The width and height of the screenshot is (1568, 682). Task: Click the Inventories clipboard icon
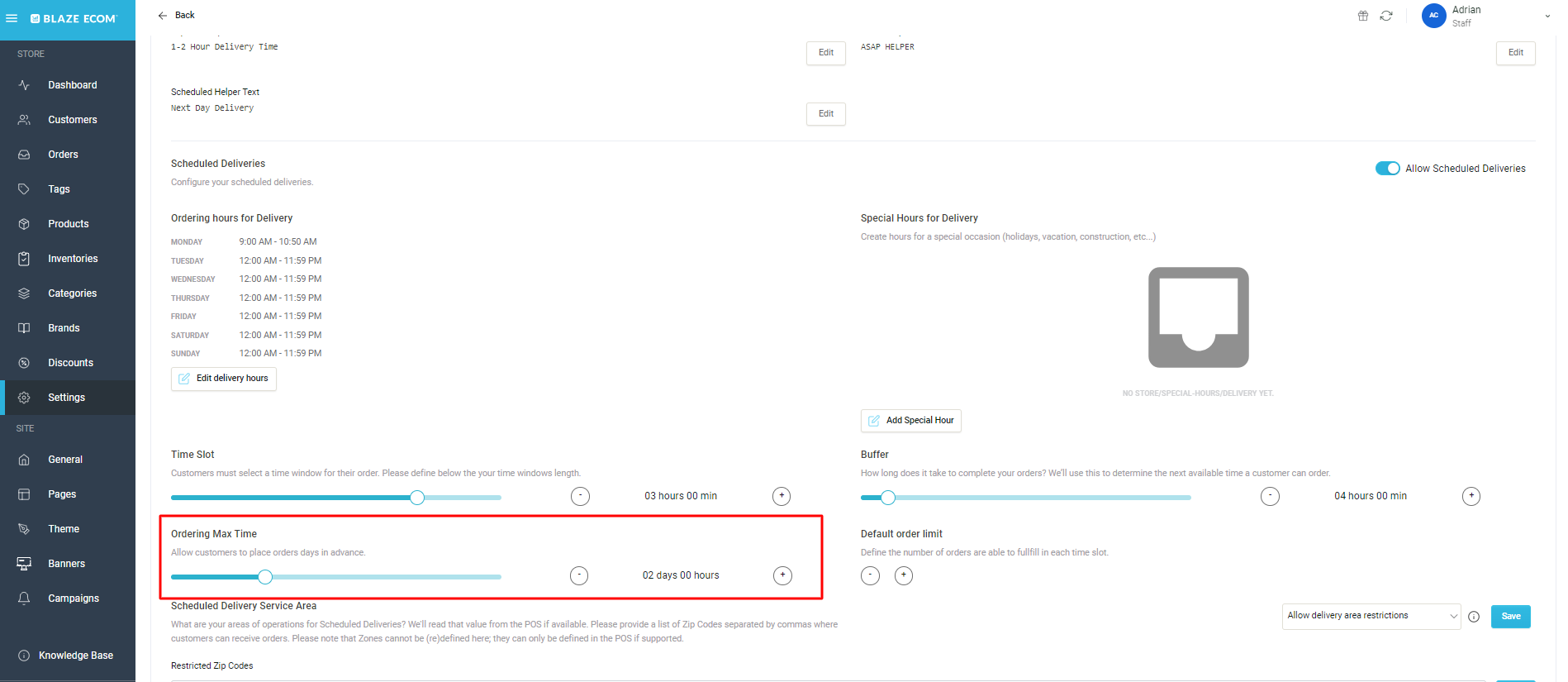24,259
